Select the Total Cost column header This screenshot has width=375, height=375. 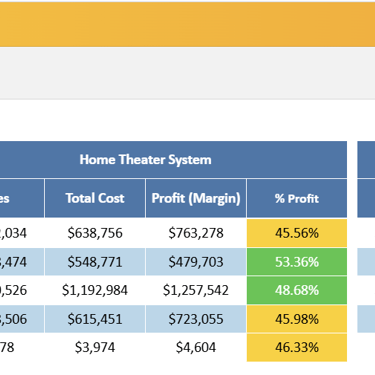tap(95, 198)
